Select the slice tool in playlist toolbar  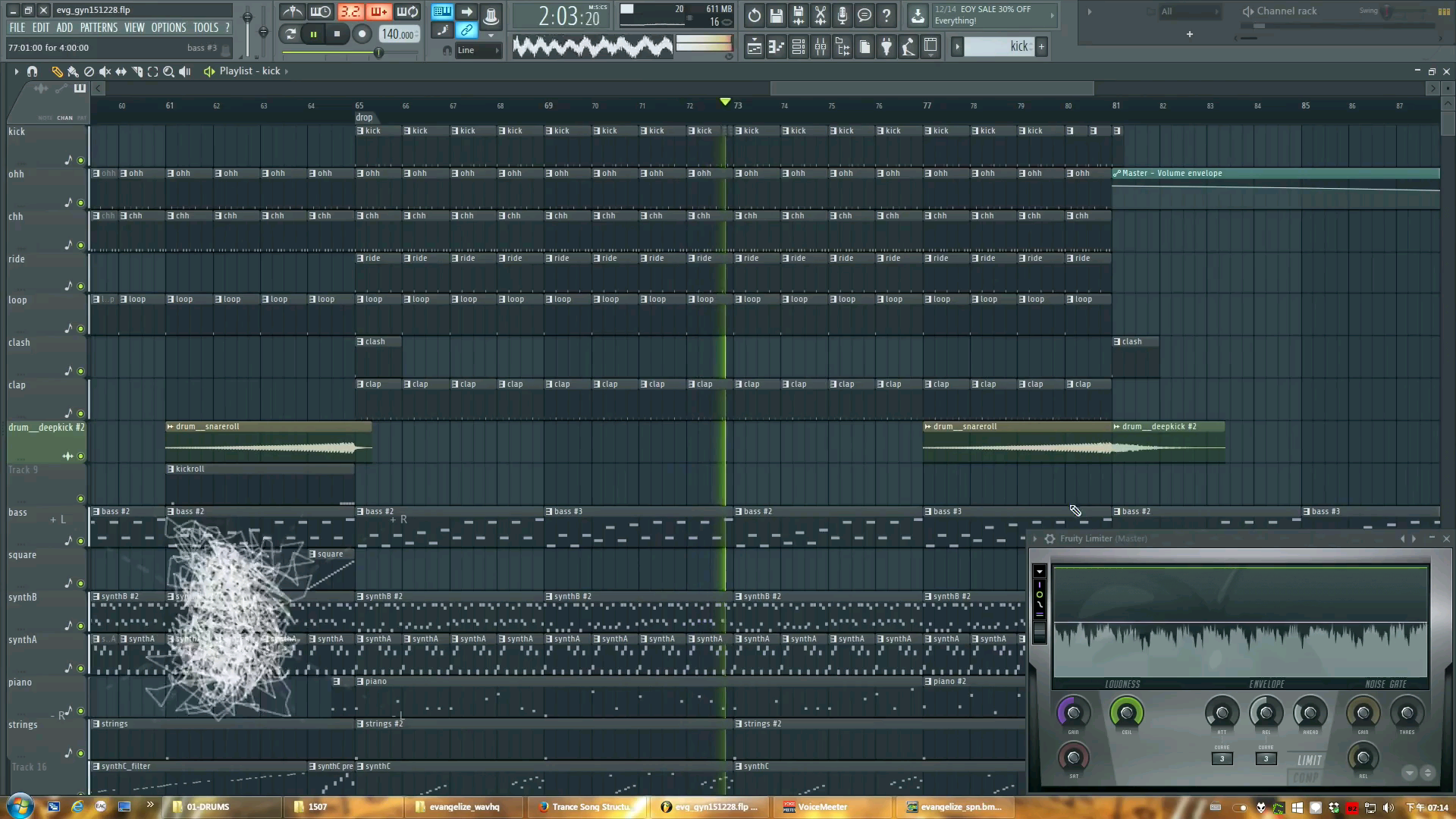point(137,71)
